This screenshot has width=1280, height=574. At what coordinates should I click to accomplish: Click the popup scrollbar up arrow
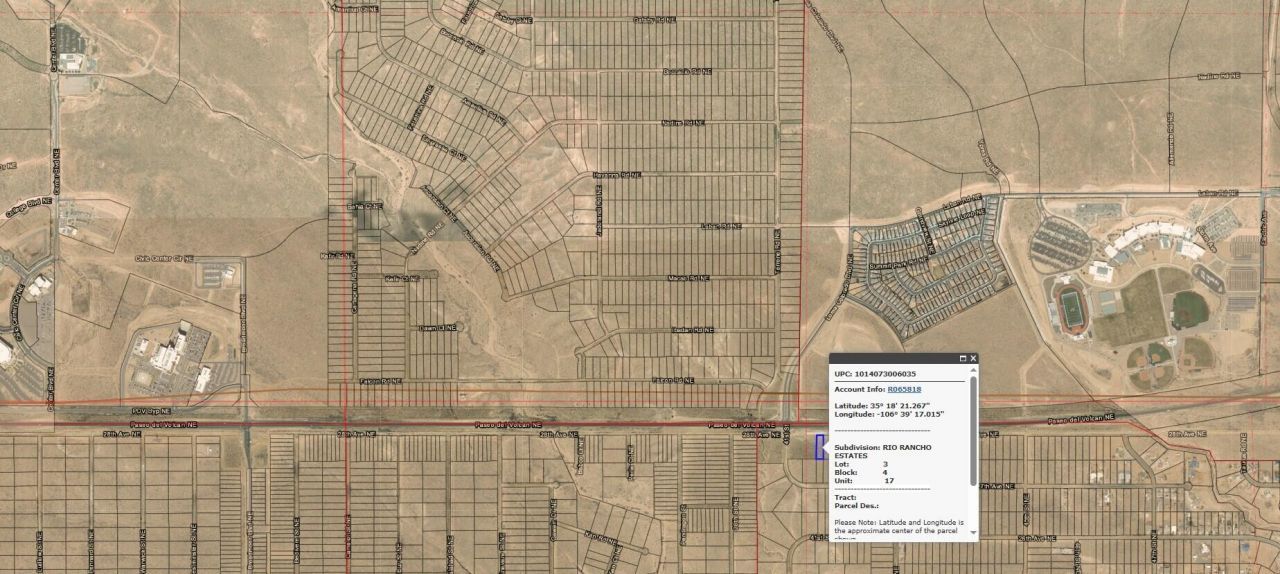coord(974,371)
